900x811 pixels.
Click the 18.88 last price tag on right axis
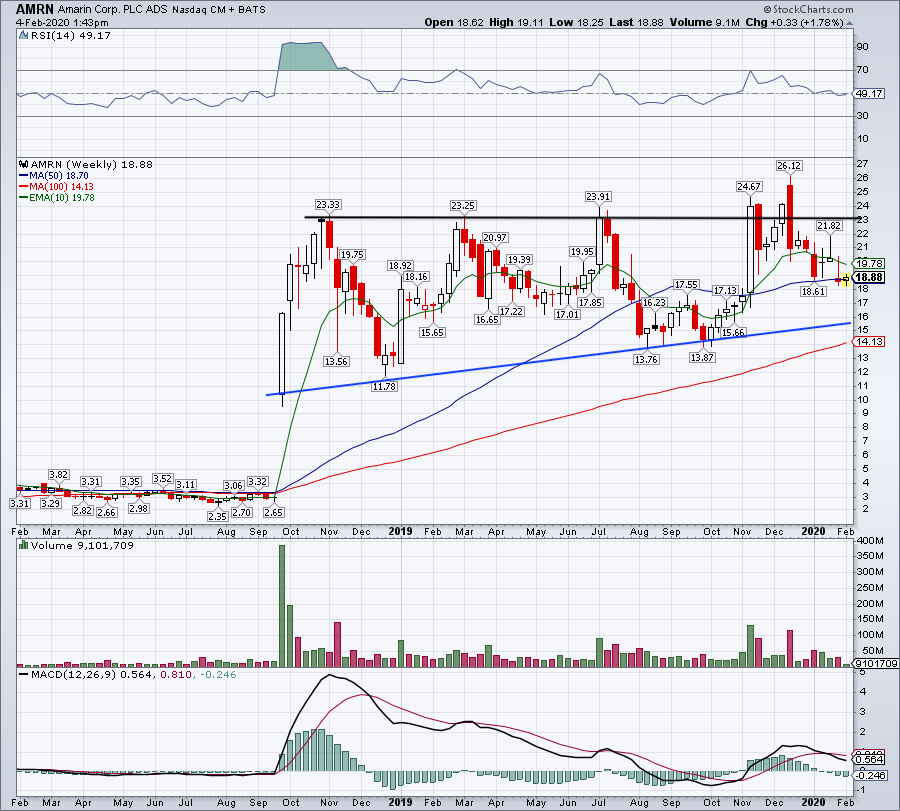point(869,277)
